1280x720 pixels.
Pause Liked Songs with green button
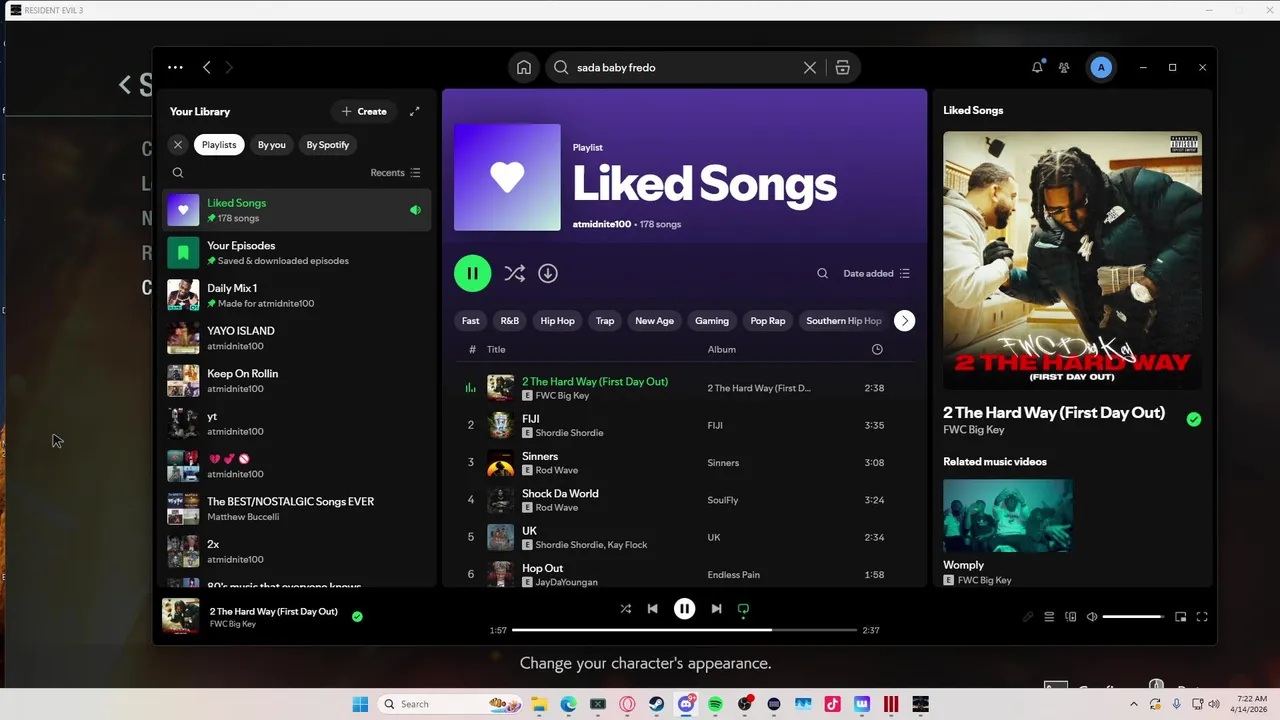tap(472, 273)
